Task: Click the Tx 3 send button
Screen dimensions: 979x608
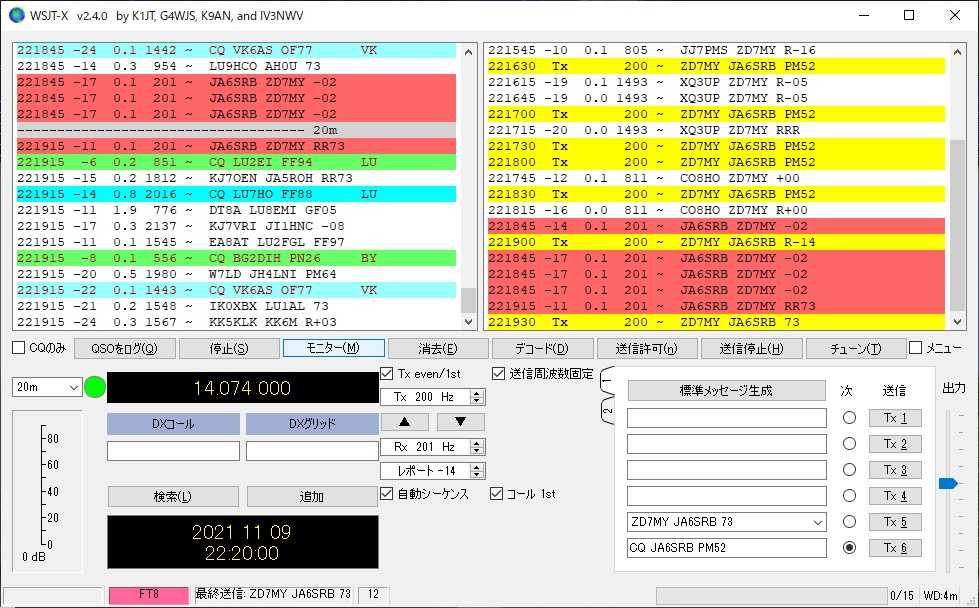Action: tap(895, 469)
